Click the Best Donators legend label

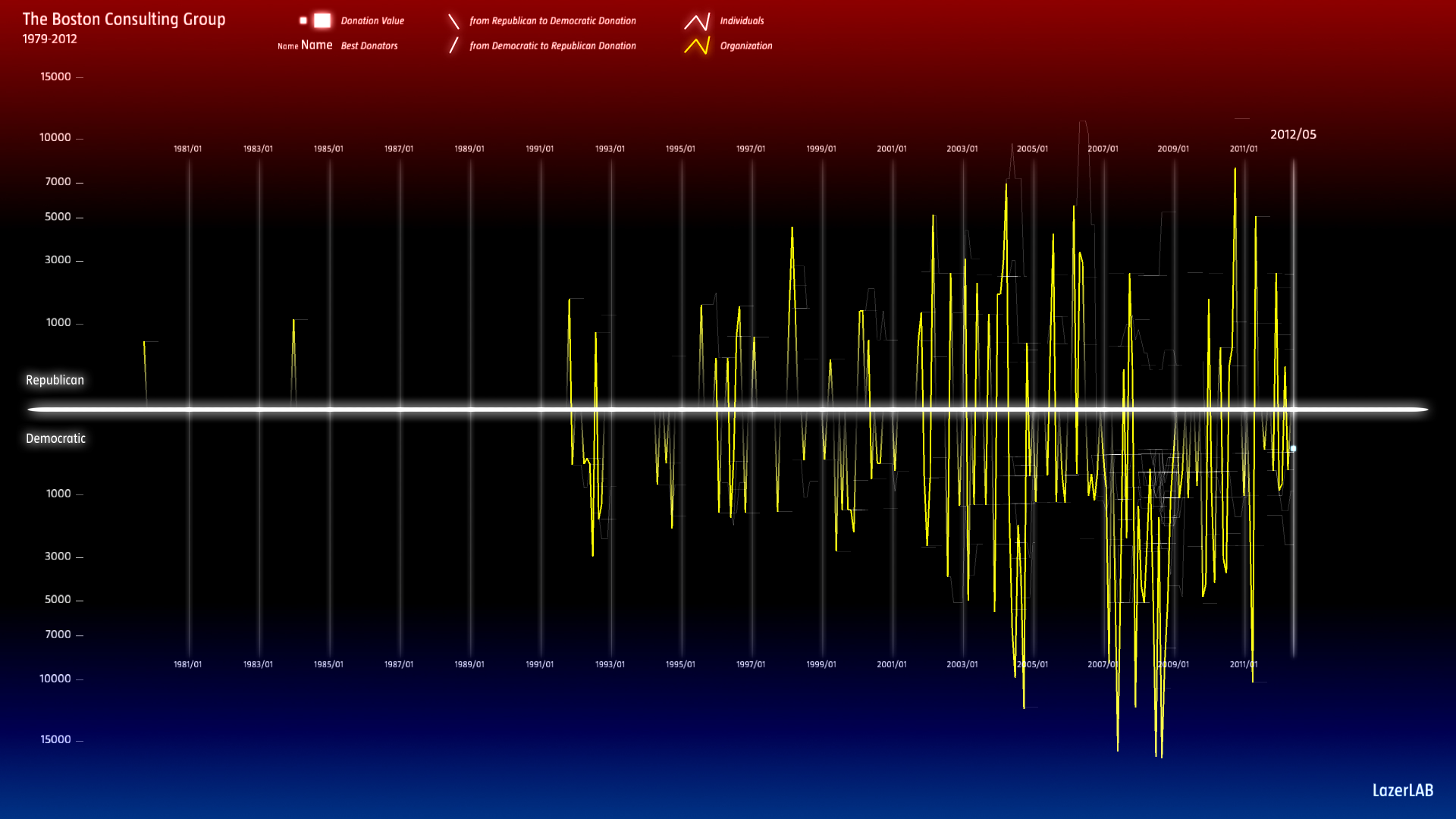click(x=369, y=46)
